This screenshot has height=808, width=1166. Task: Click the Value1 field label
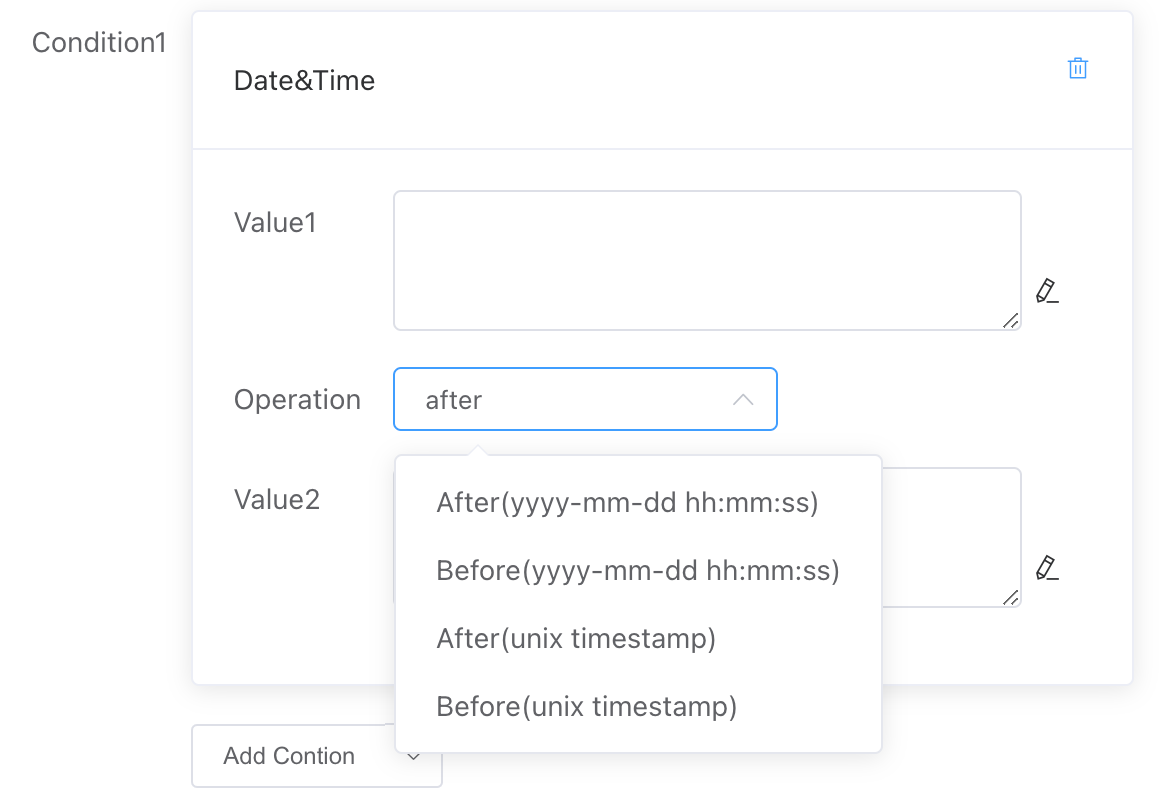(x=275, y=222)
